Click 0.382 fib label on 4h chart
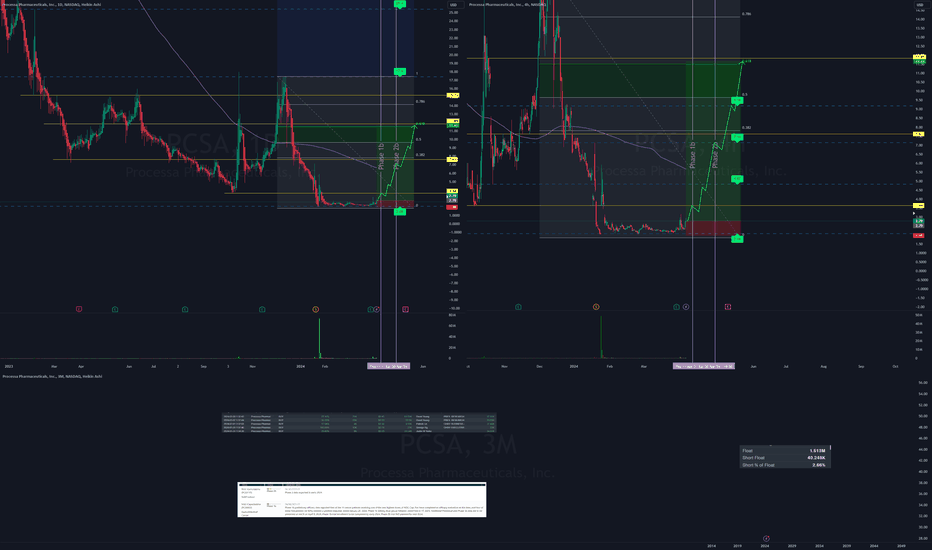Screen dimensions: 932x550 click(x=747, y=128)
